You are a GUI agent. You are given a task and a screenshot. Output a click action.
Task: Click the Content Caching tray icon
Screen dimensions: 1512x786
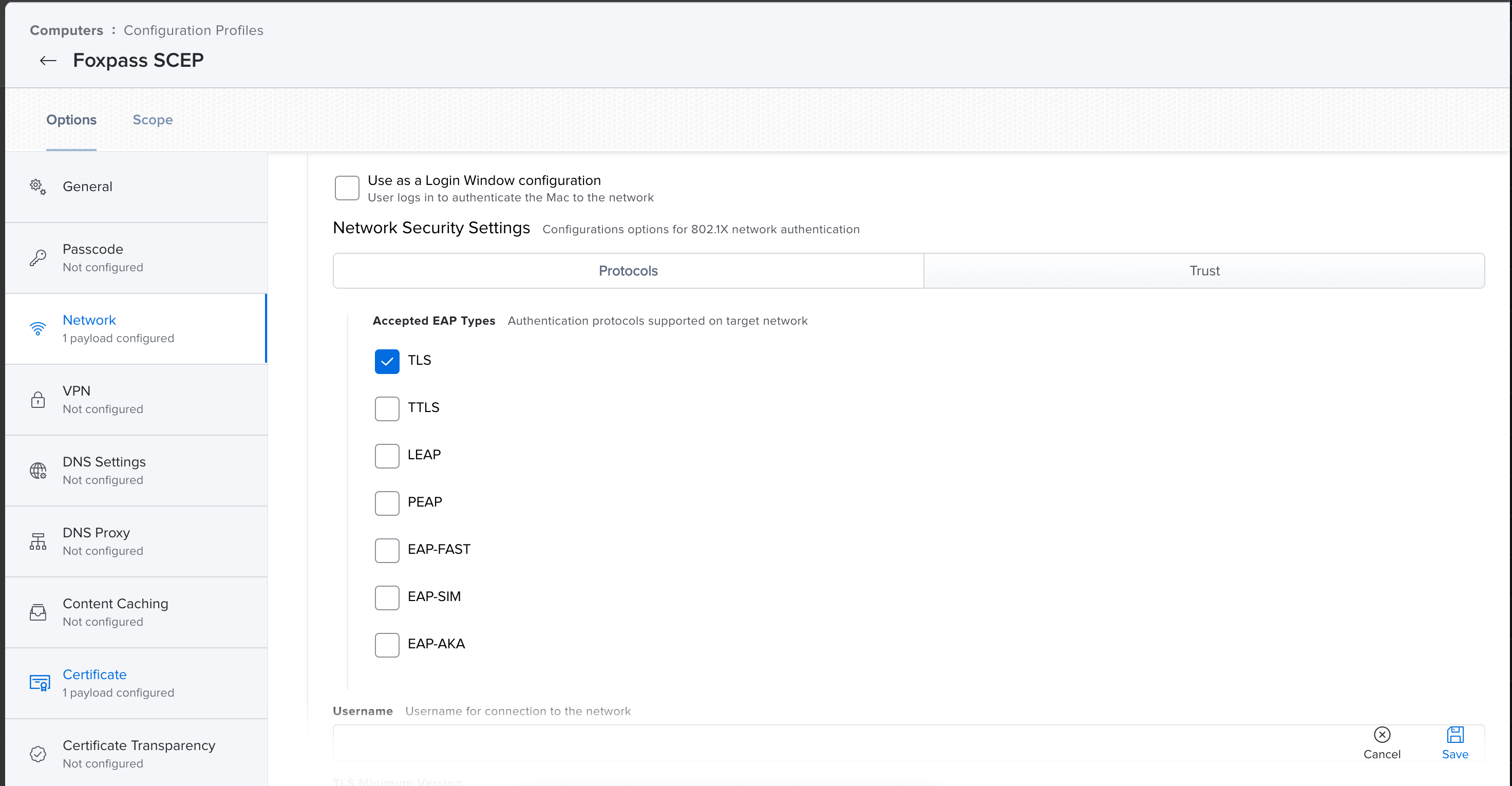click(38, 612)
